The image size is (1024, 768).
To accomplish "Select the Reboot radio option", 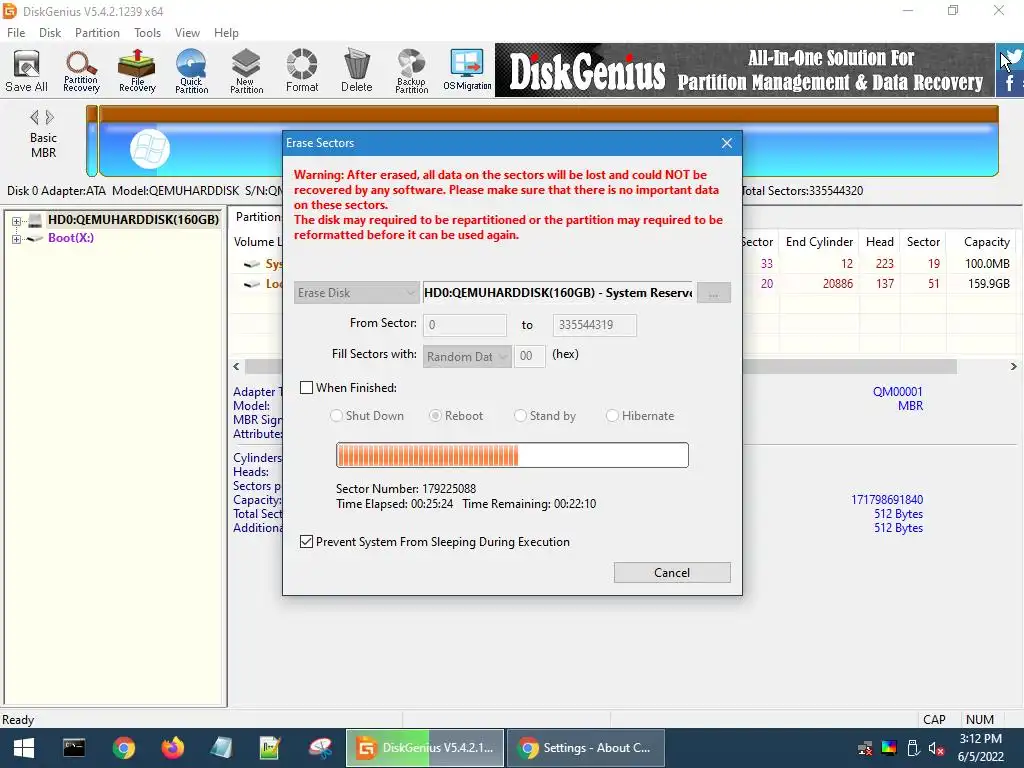I will point(435,416).
